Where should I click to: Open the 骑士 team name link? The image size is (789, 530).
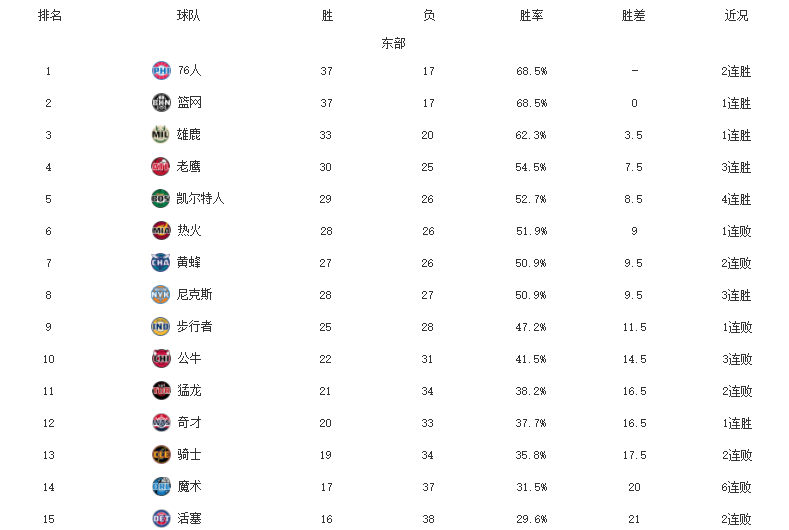click(189, 455)
